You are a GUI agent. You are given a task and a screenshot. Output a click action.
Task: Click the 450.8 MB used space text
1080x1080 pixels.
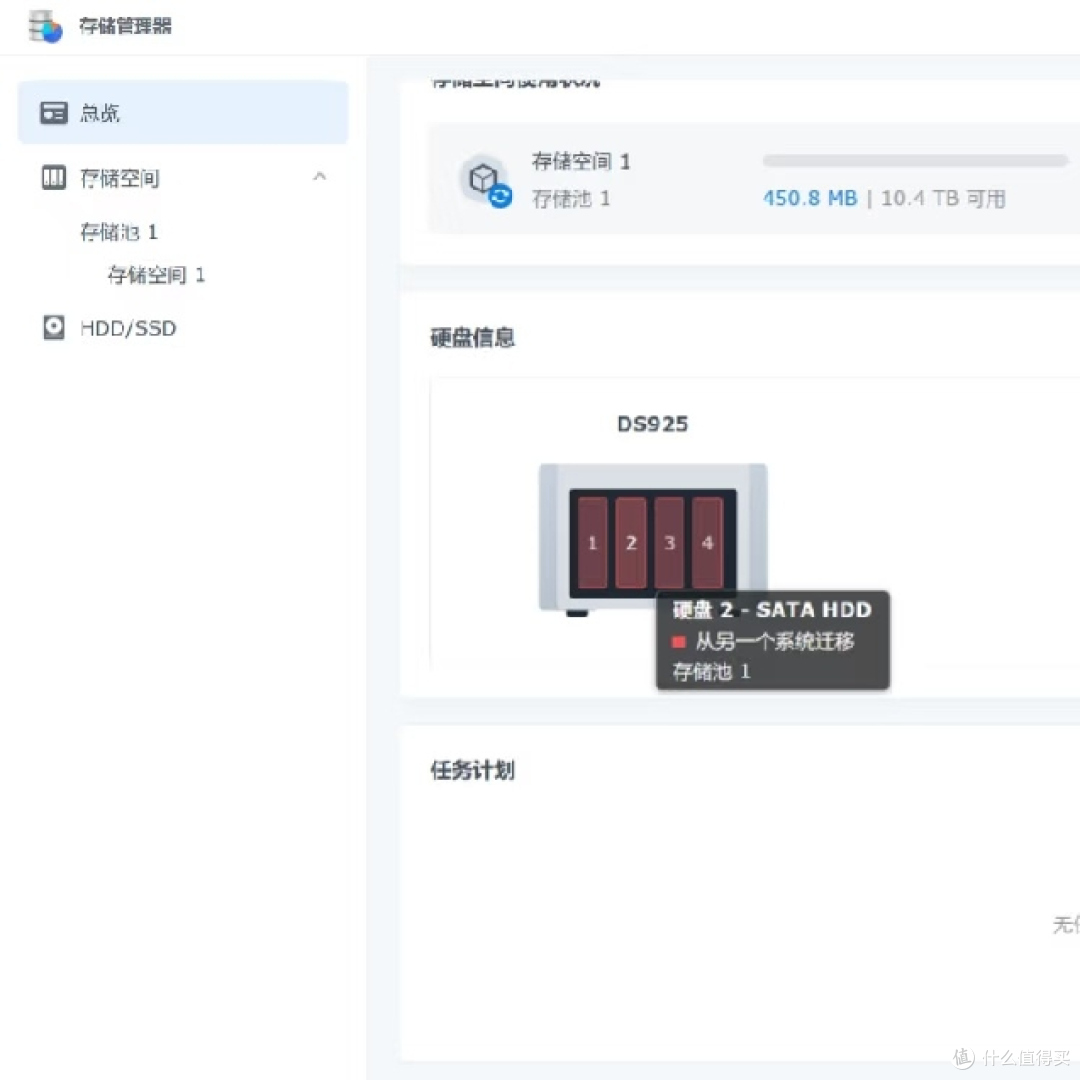coord(810,198)
